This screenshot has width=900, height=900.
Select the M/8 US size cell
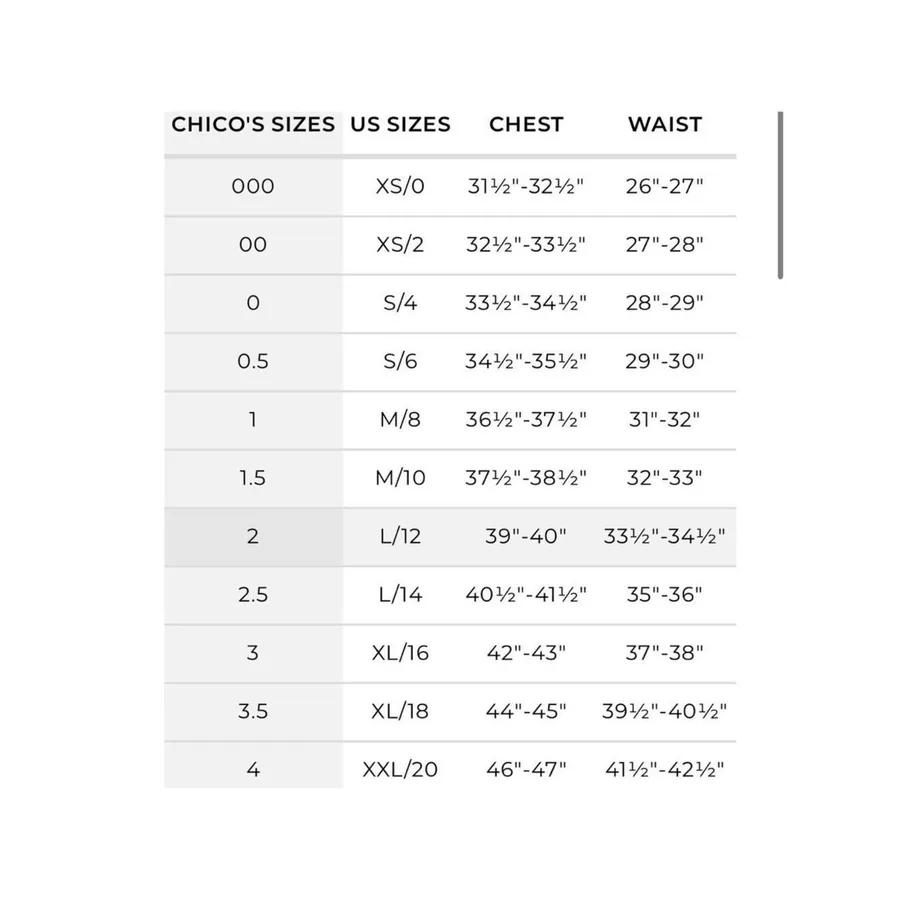point(400,420)
